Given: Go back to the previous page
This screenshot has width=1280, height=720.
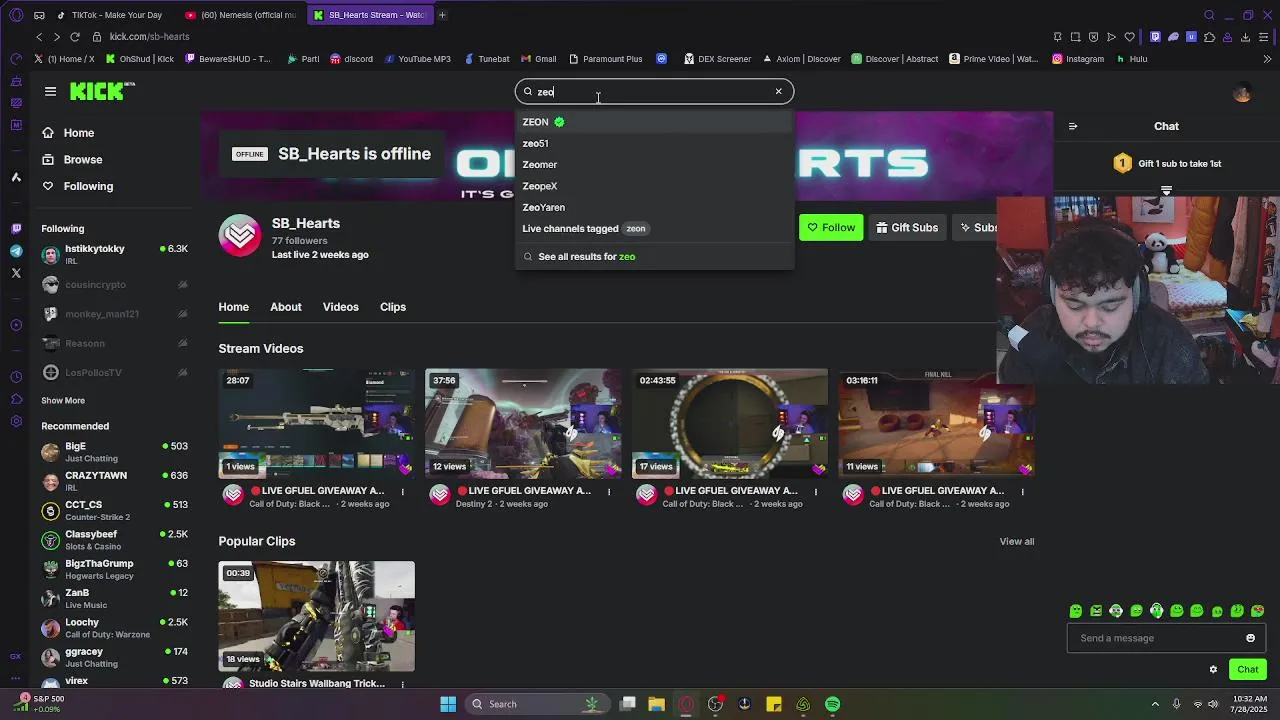Looking at the screenshot, I should pos(39,37).
